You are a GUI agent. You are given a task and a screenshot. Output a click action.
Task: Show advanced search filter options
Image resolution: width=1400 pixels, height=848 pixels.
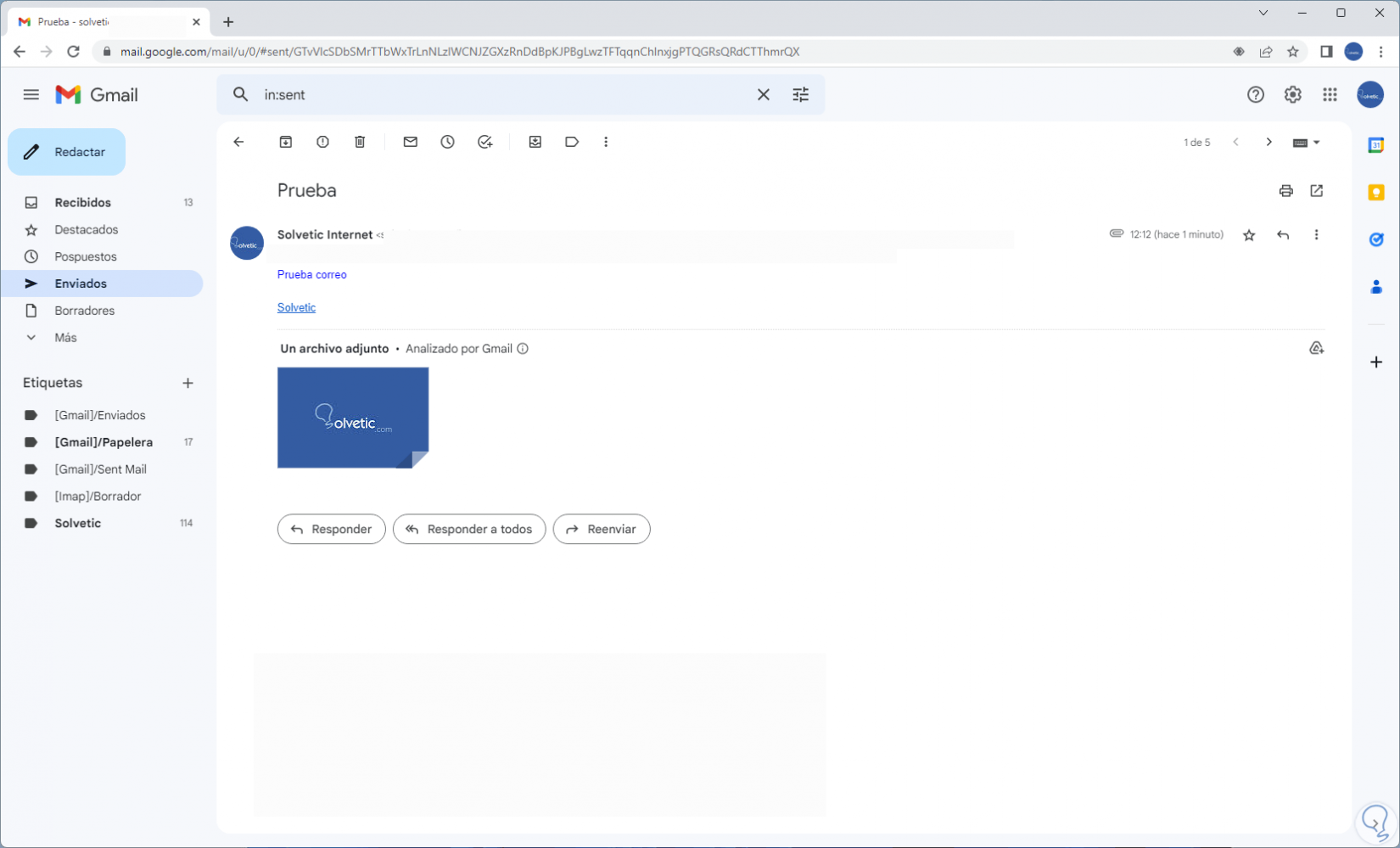(x=801, y=94)
